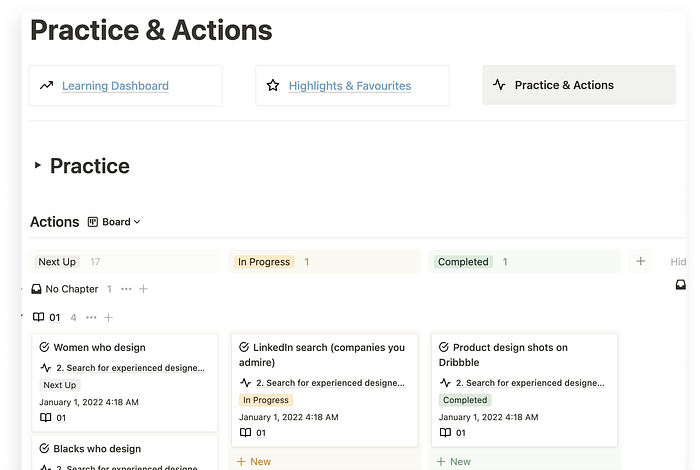Screen dimensions: 700x470
Task: Click the star icon beside Highlights & Favourites
Action: click(273, 85)
